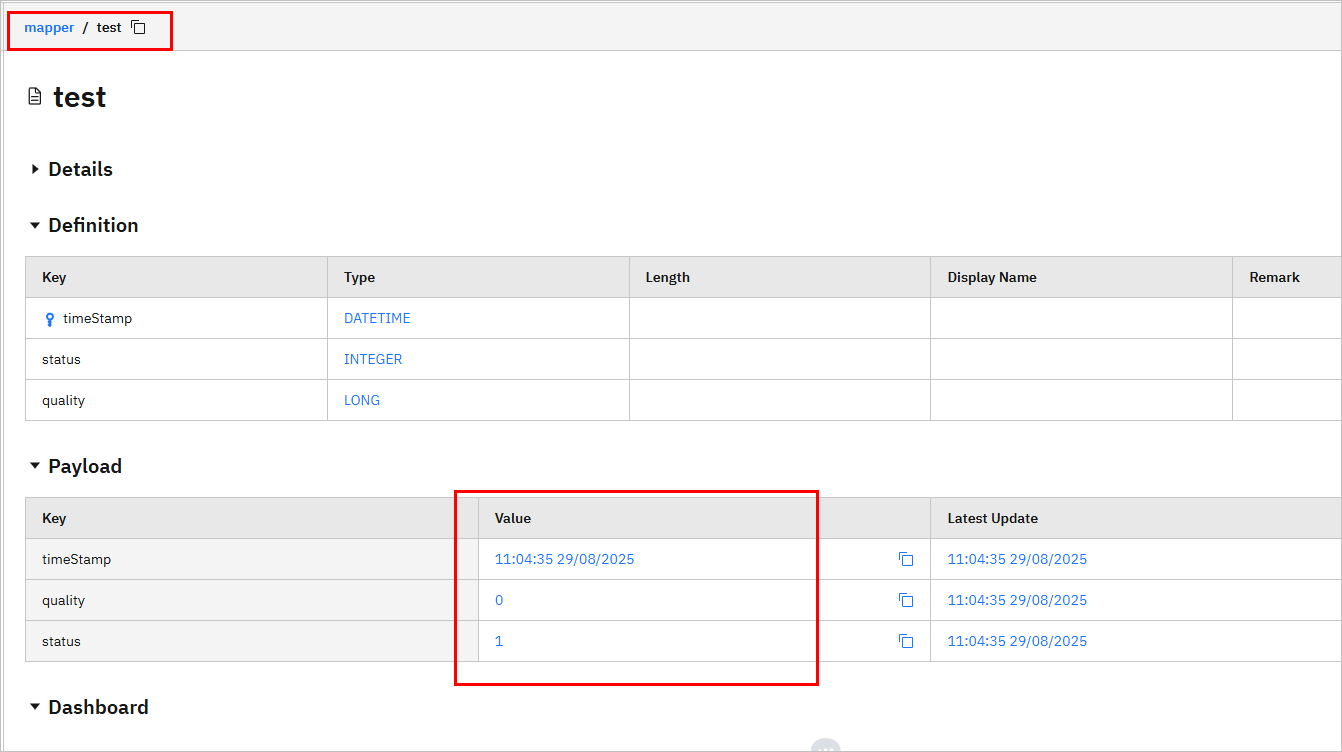Click the Display Name column header
The width and height of the screenshot is (1342, 752).
(x=991, y=278)
